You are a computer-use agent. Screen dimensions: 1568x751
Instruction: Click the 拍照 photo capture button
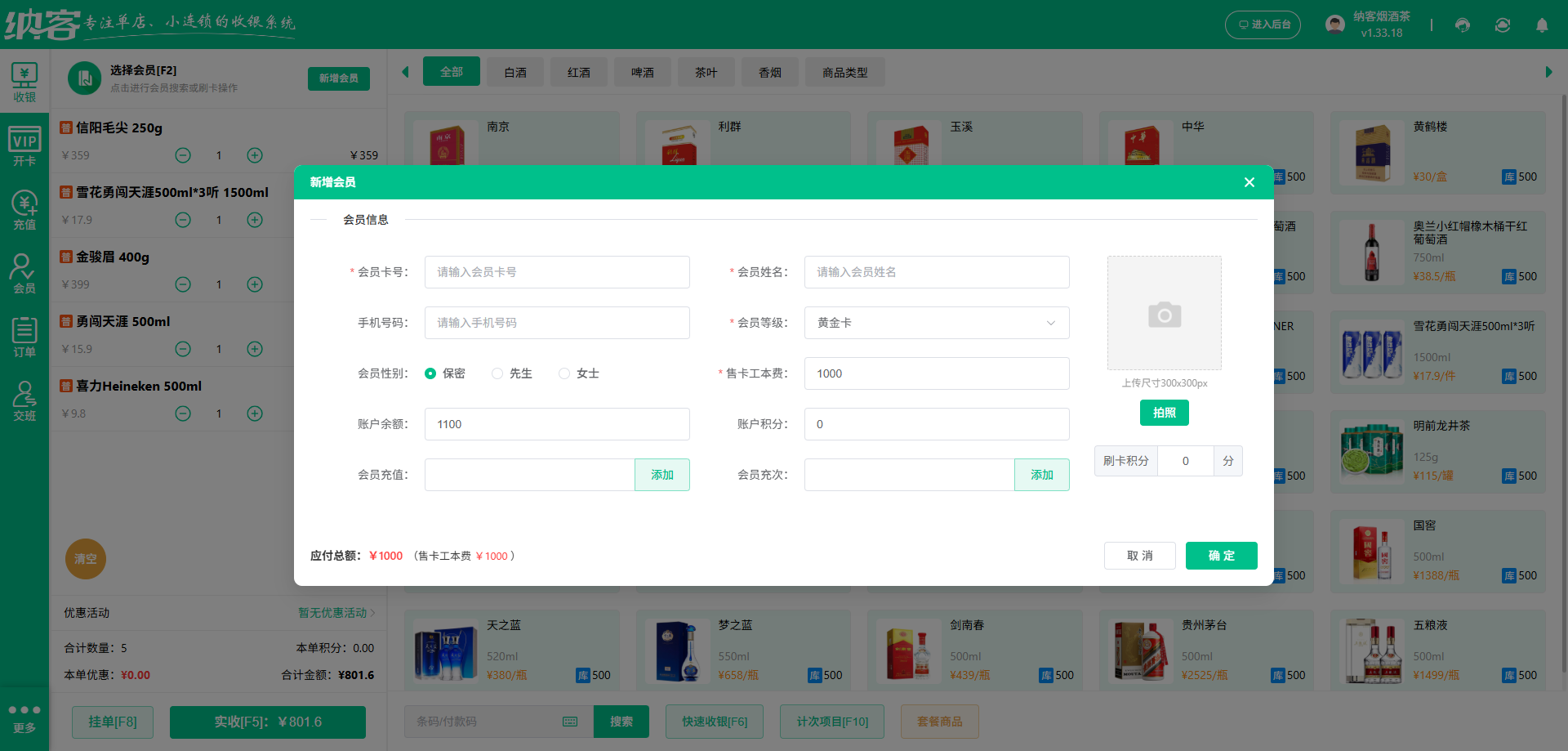coord(1164,413)
